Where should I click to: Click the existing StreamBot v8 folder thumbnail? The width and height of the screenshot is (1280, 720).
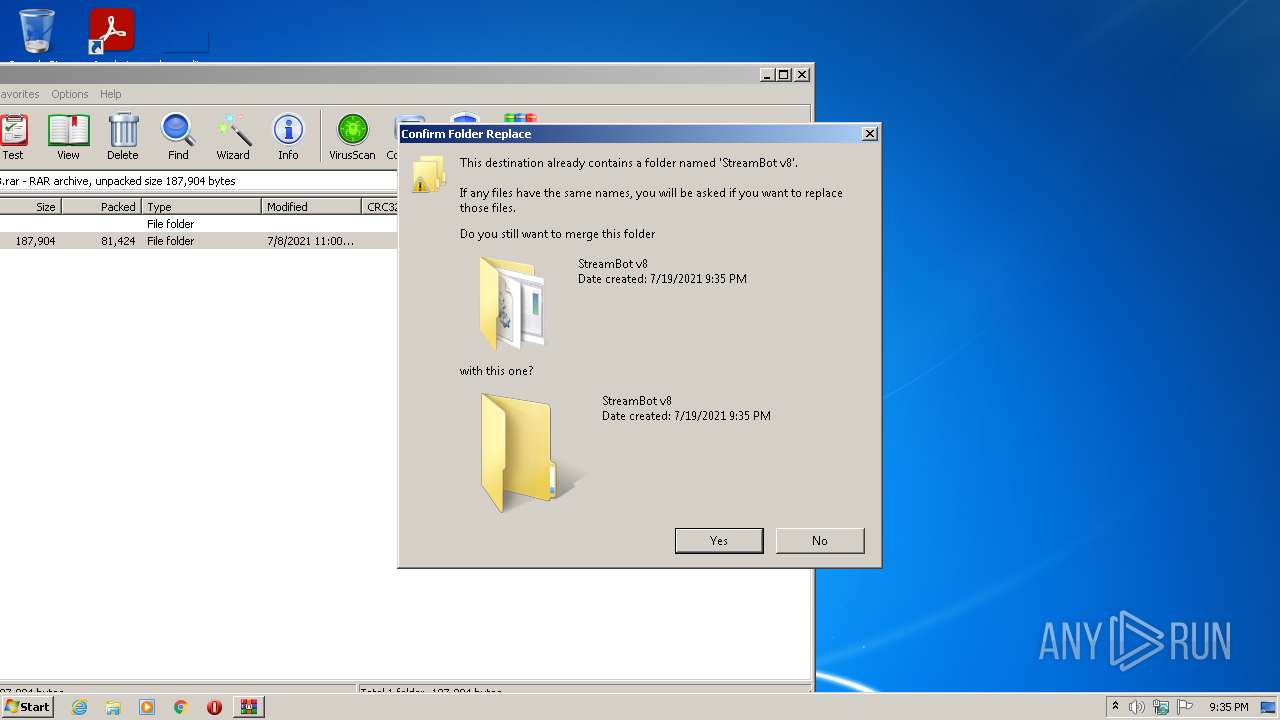[513, 302]
